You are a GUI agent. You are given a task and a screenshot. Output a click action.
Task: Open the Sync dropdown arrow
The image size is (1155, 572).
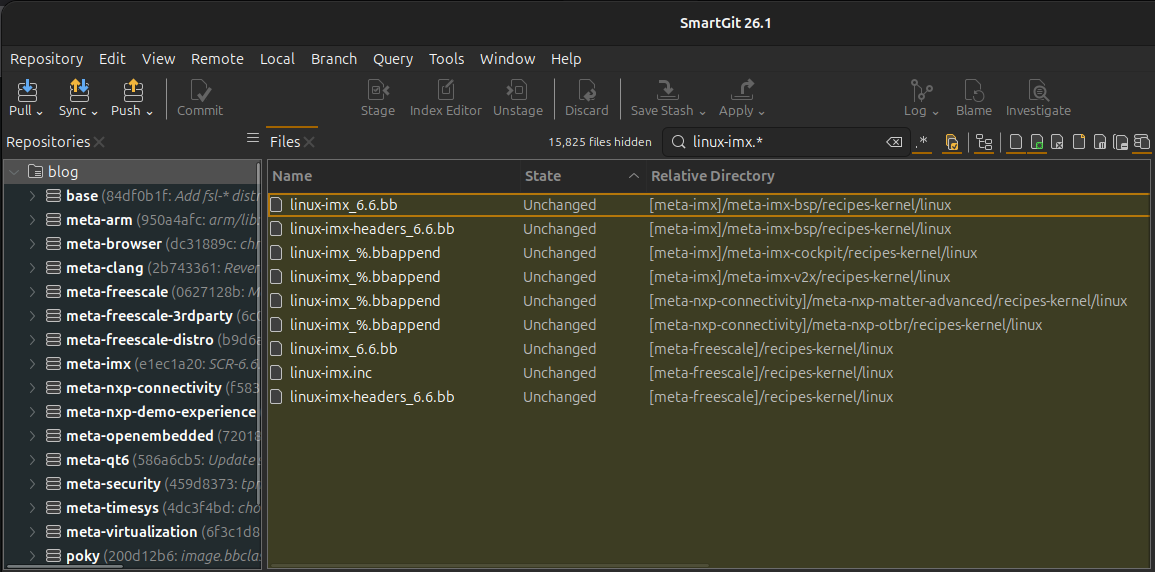[94, 112]
